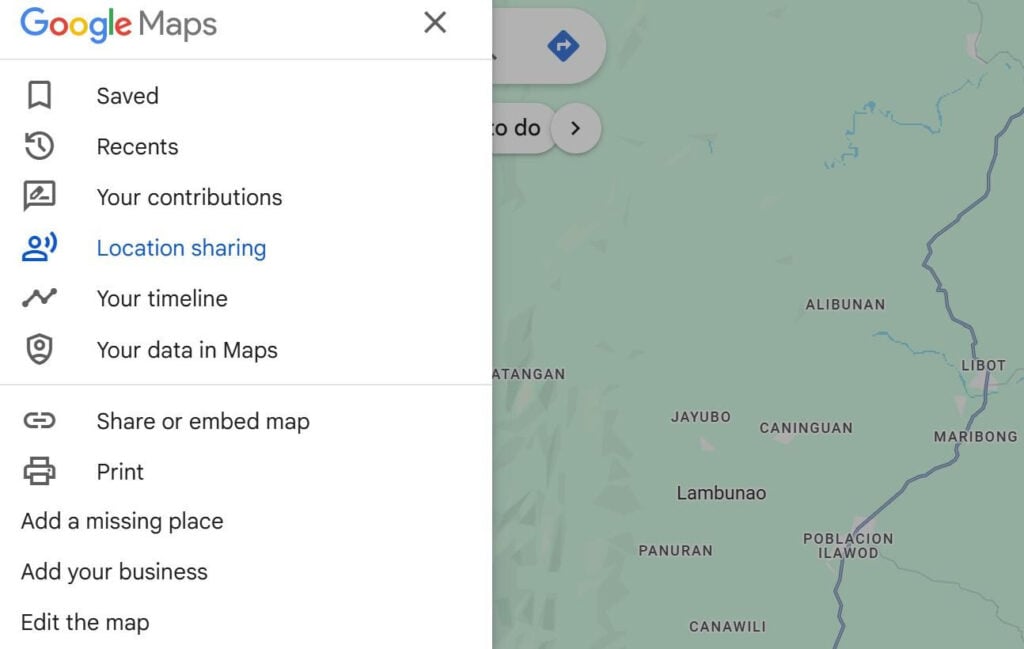Open Share or embed map option

coord(203,421)
